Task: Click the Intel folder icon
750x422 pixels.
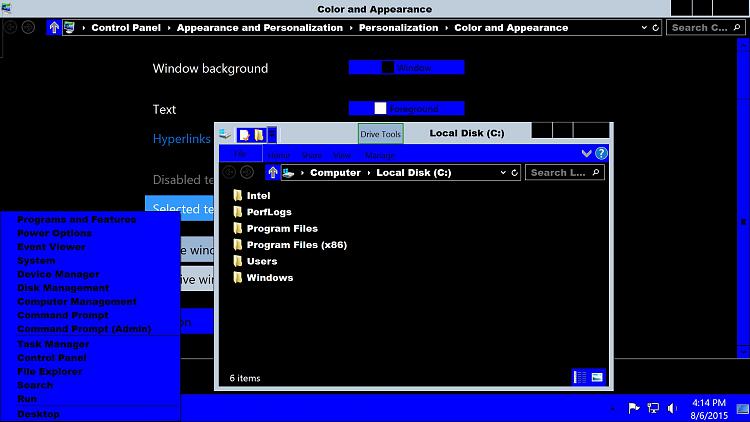Action: [238, 195]
